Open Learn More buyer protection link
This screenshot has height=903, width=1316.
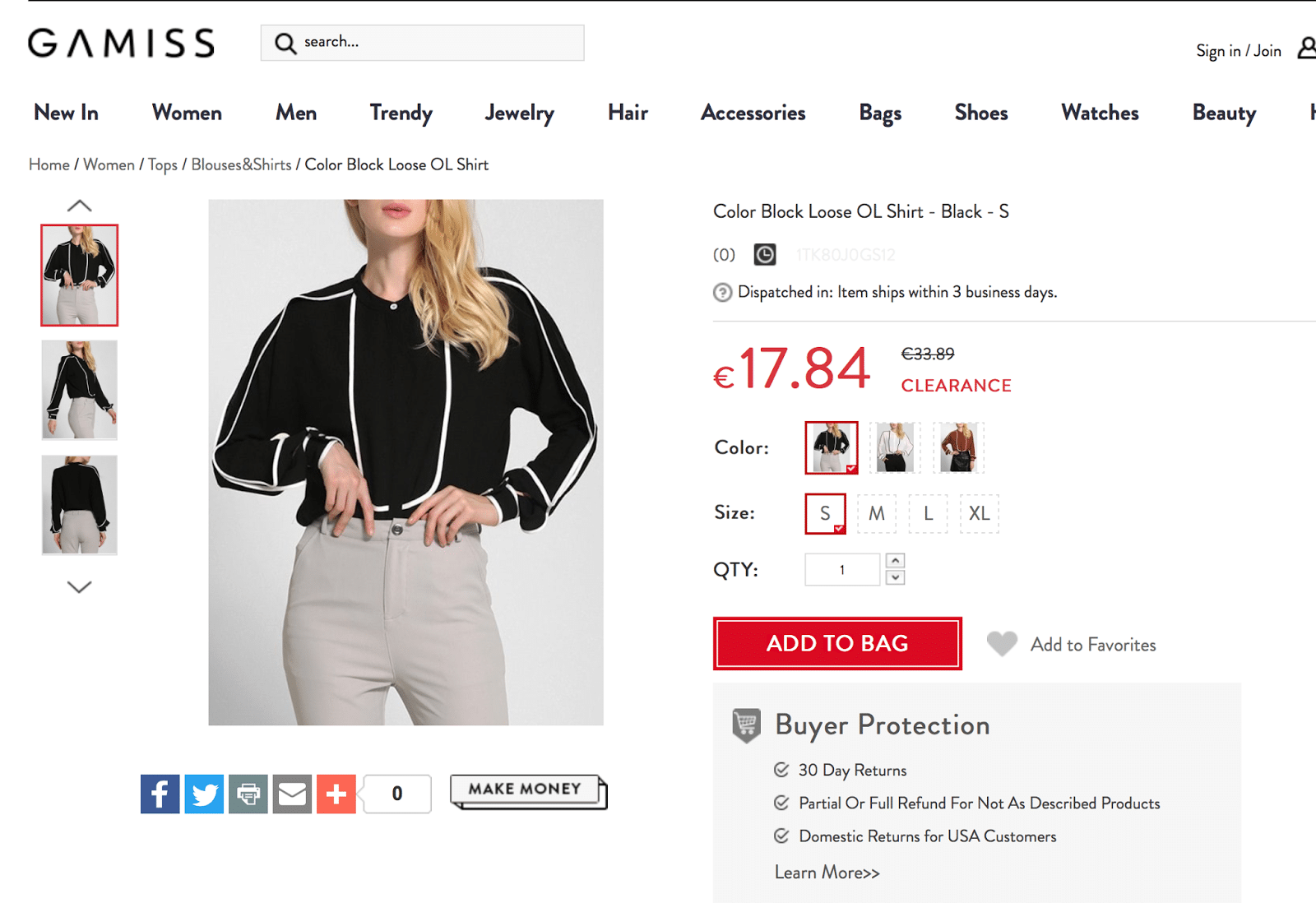click(827, 873)
